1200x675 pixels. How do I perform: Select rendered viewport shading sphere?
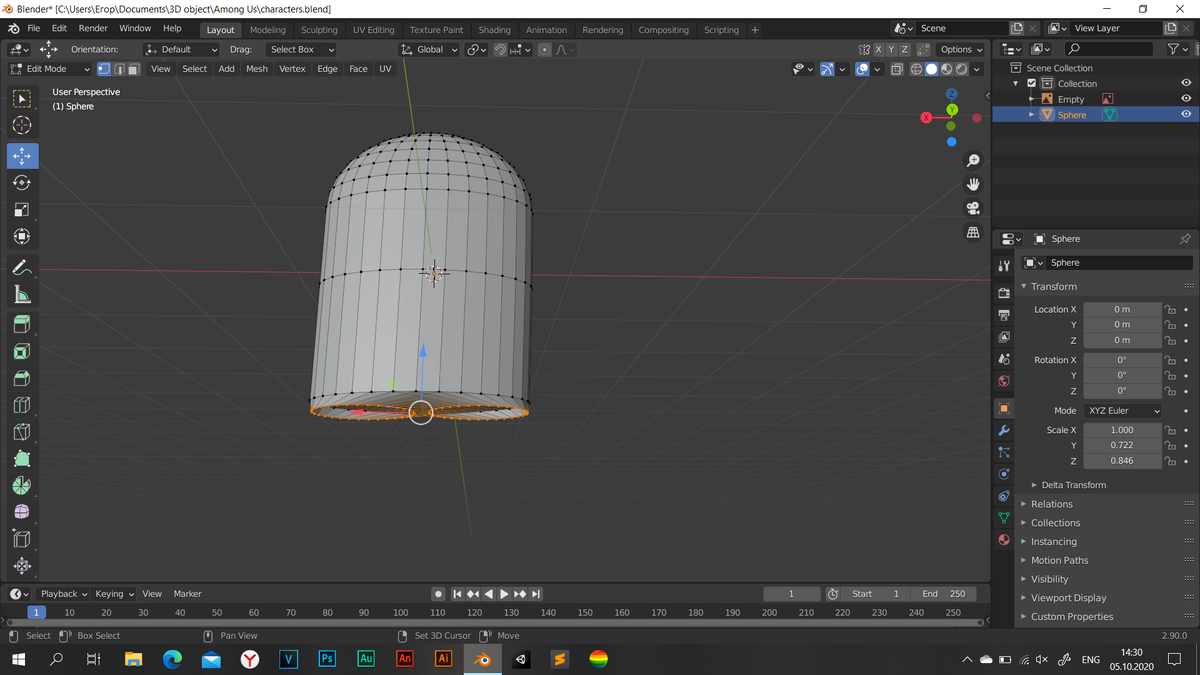[x=962, y=69]
